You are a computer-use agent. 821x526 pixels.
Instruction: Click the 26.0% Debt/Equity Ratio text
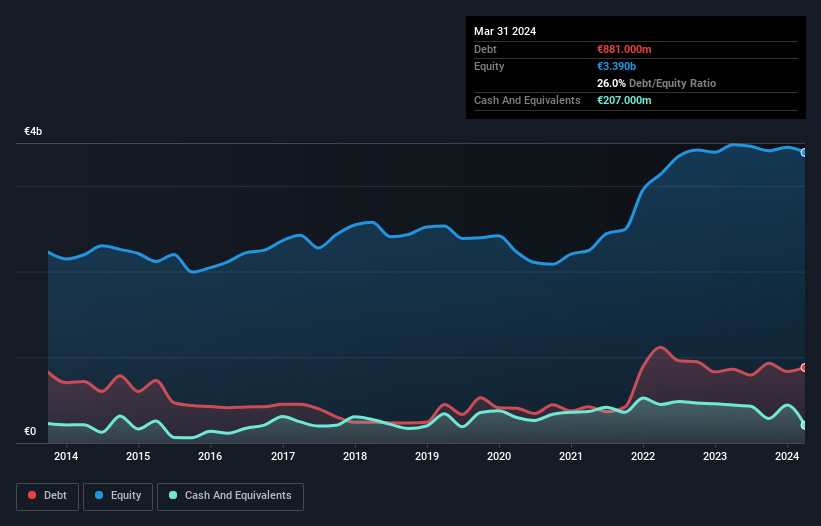pyautogui.click(x=656, y=83)
